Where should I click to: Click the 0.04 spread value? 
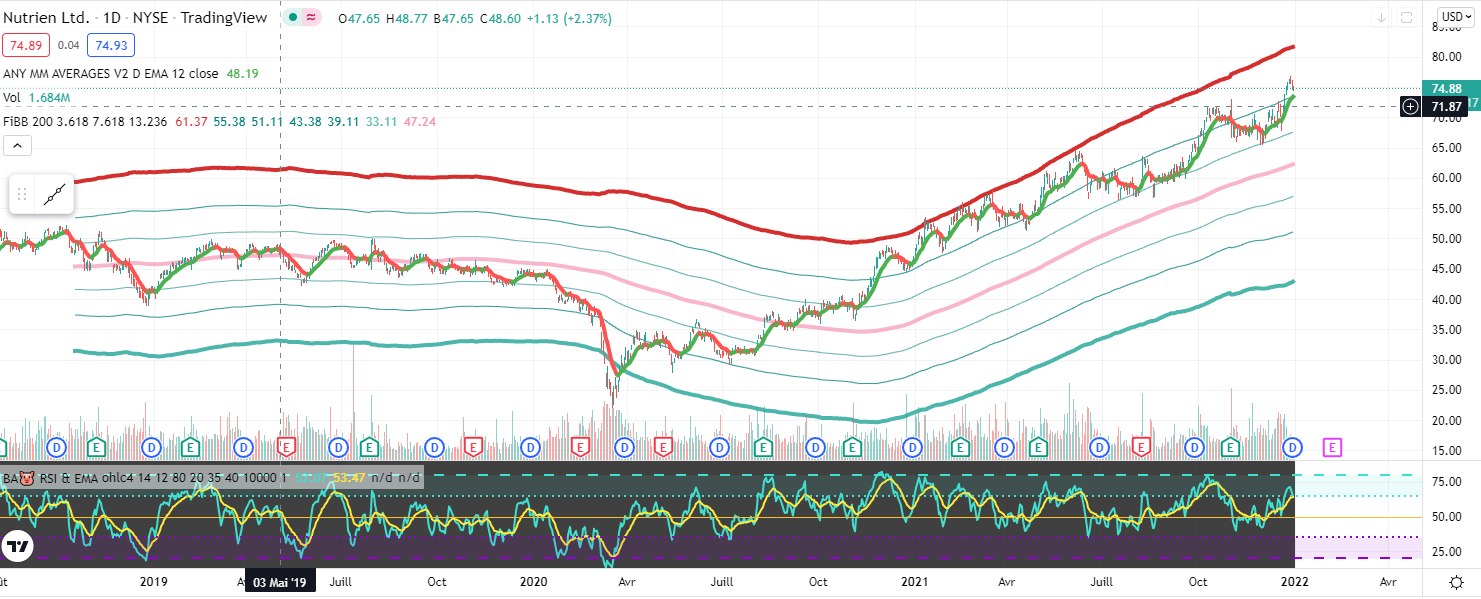point(69,46)
